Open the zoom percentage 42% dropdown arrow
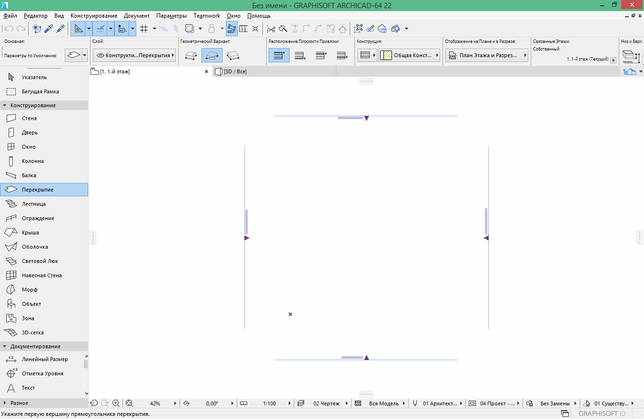644x419 pixels. [x=175, y=403]
